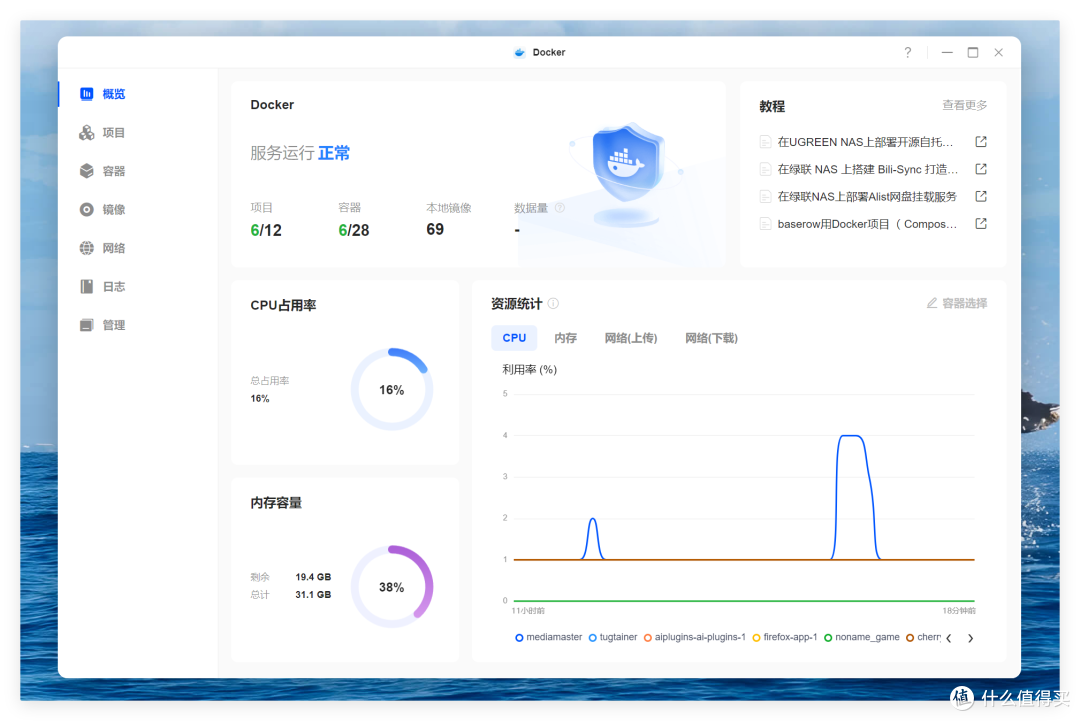Click the CPU 16% usage ring

coord(392,390)
